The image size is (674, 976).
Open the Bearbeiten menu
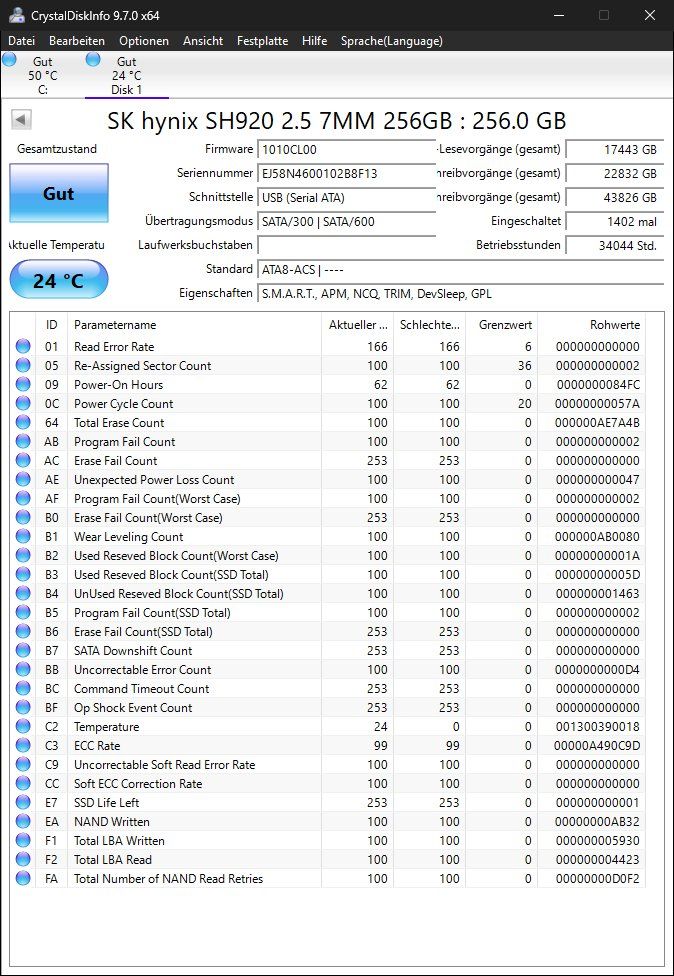pyautogui.click(x=77, y=41)
